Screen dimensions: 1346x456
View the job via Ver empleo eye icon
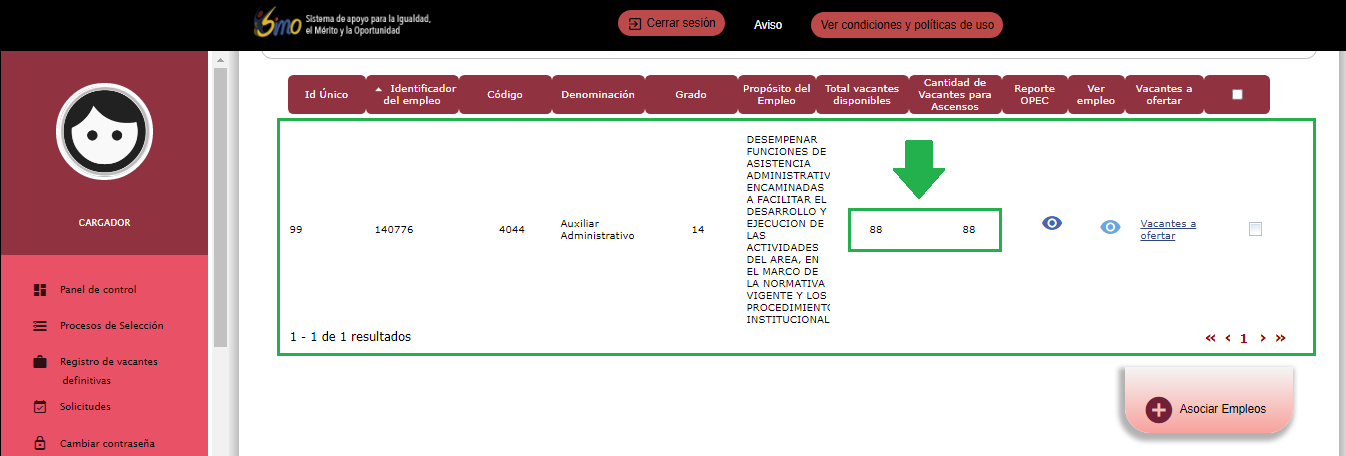pos(1110,228)
